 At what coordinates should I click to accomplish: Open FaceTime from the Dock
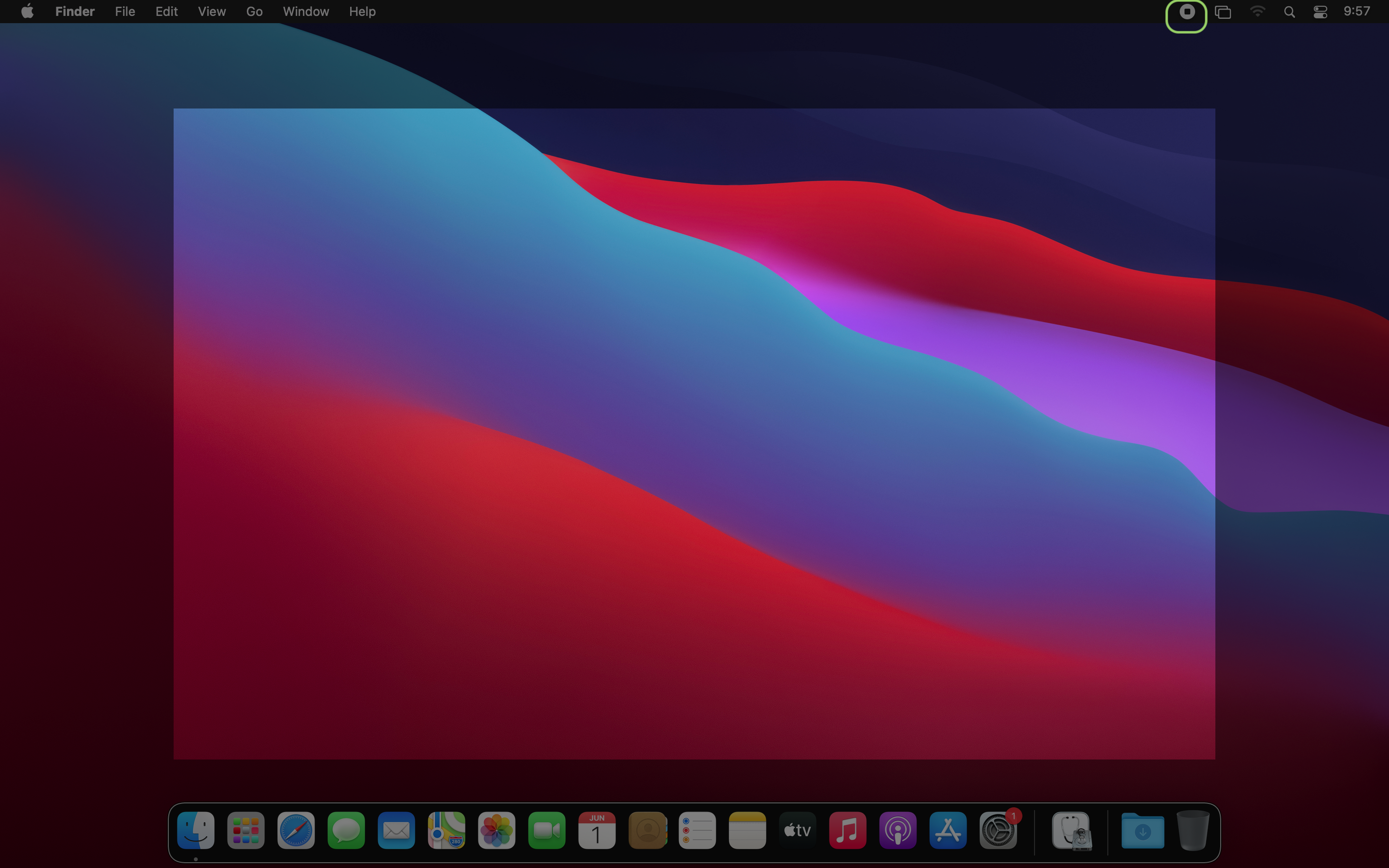[546, 830]
